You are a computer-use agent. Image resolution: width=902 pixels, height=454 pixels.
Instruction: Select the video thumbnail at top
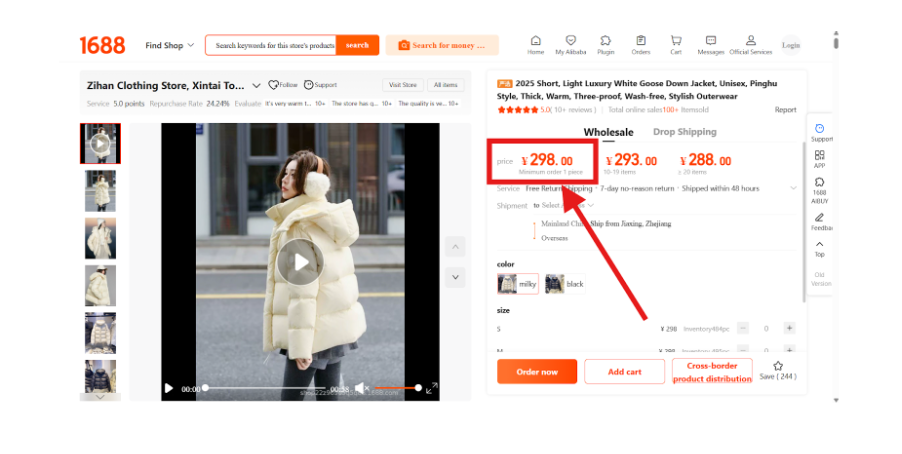pyautogui.click(x=100, y=143)
